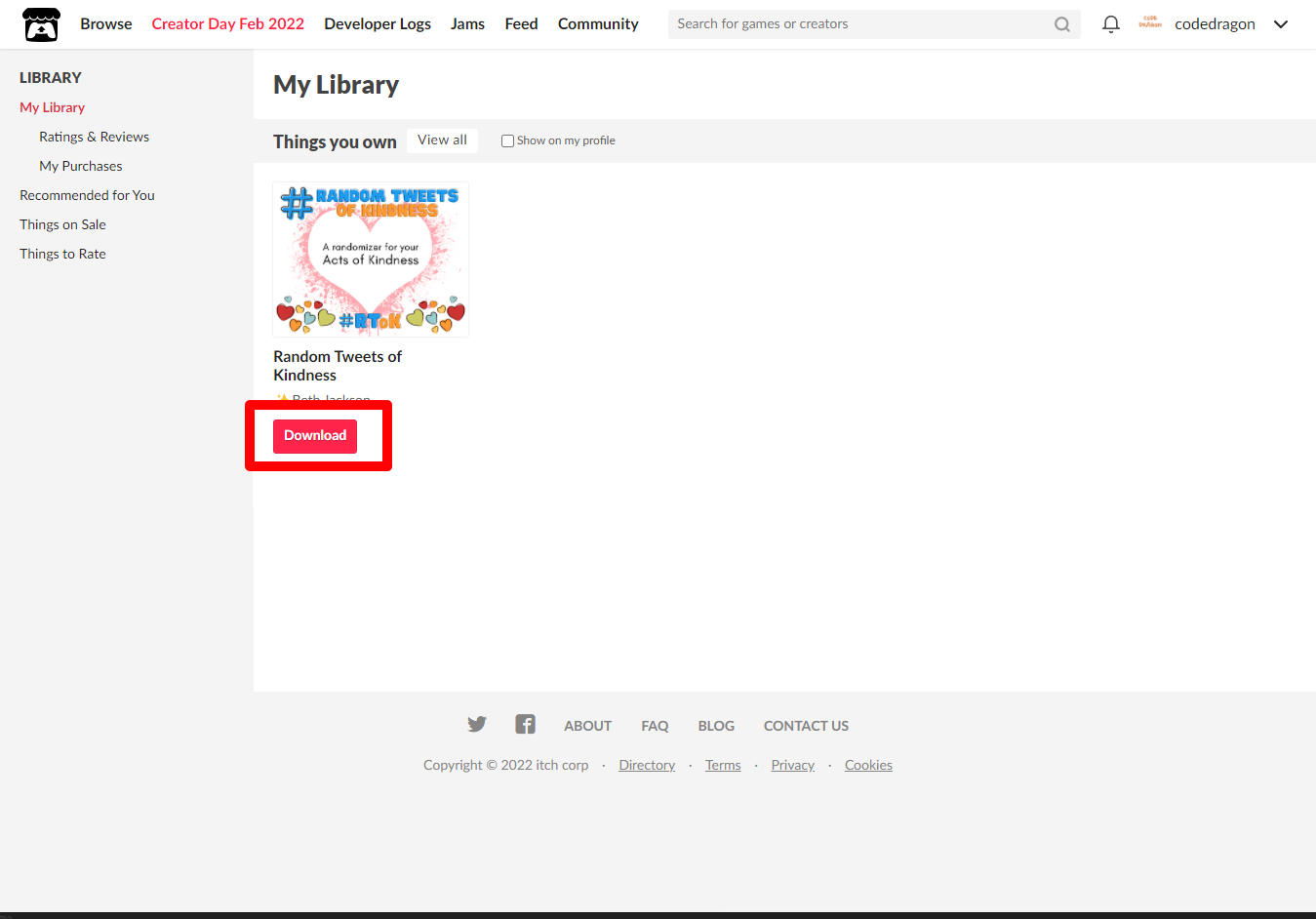Expand the codedragon account dropdown arrow

click(x=1281, y=24)
